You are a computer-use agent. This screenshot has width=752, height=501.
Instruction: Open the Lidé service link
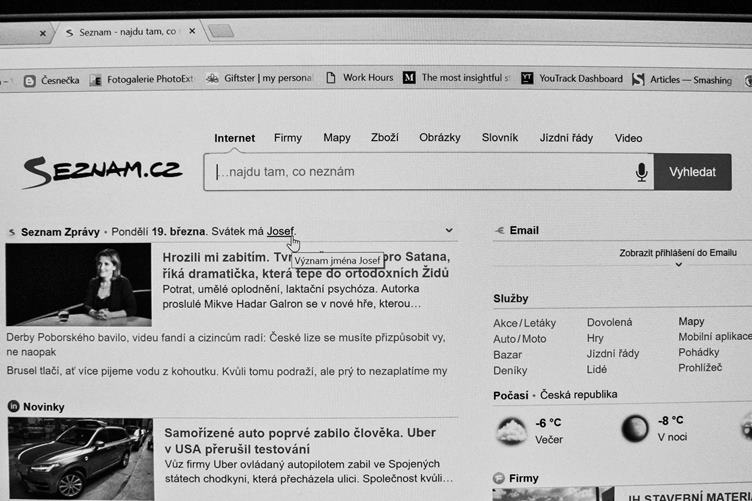[x=597, y=369]
